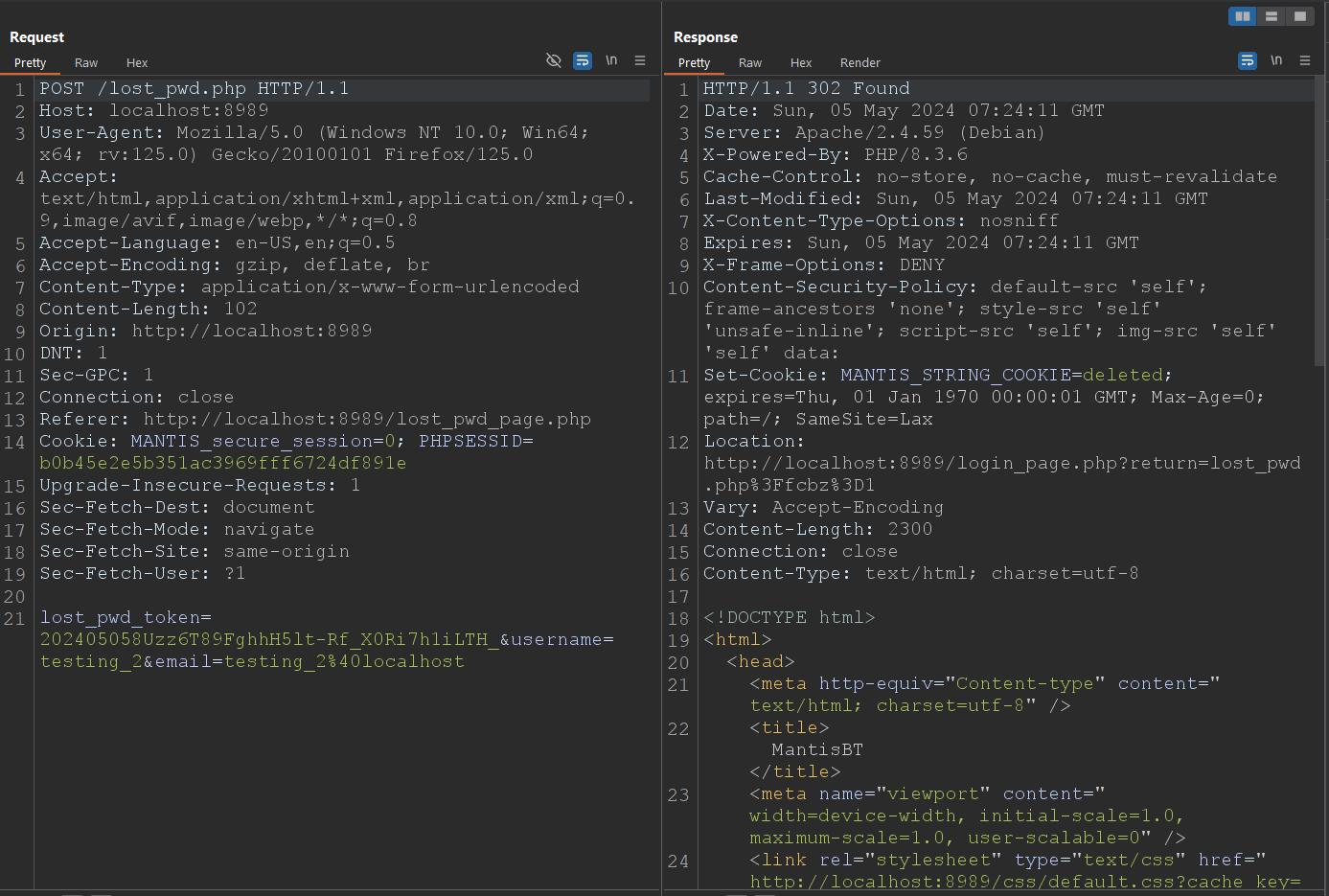Switch to combined single-pane layout
Image resolution: width=1329 pixels, height=896 pixels.
(x=1299, y=16)
